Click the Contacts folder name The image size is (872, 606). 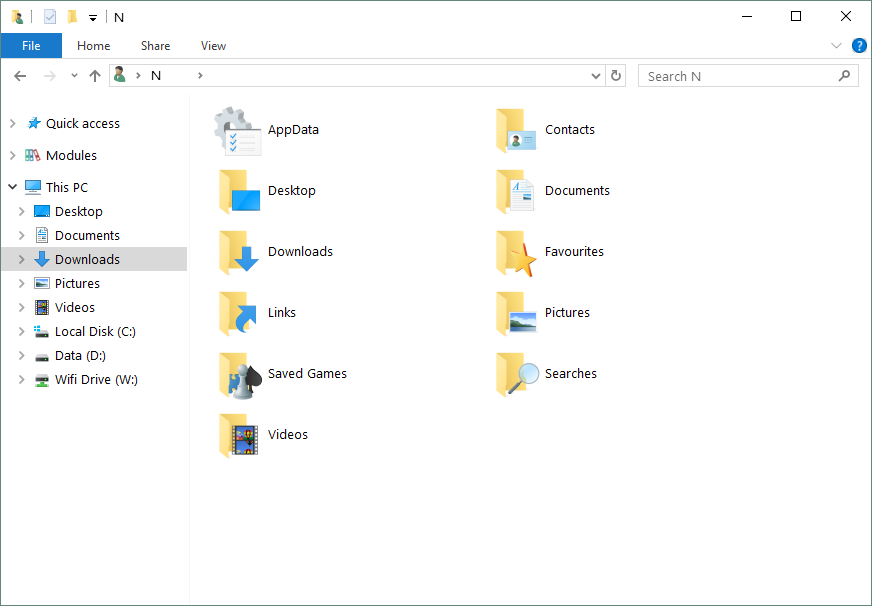pos(569,130)
